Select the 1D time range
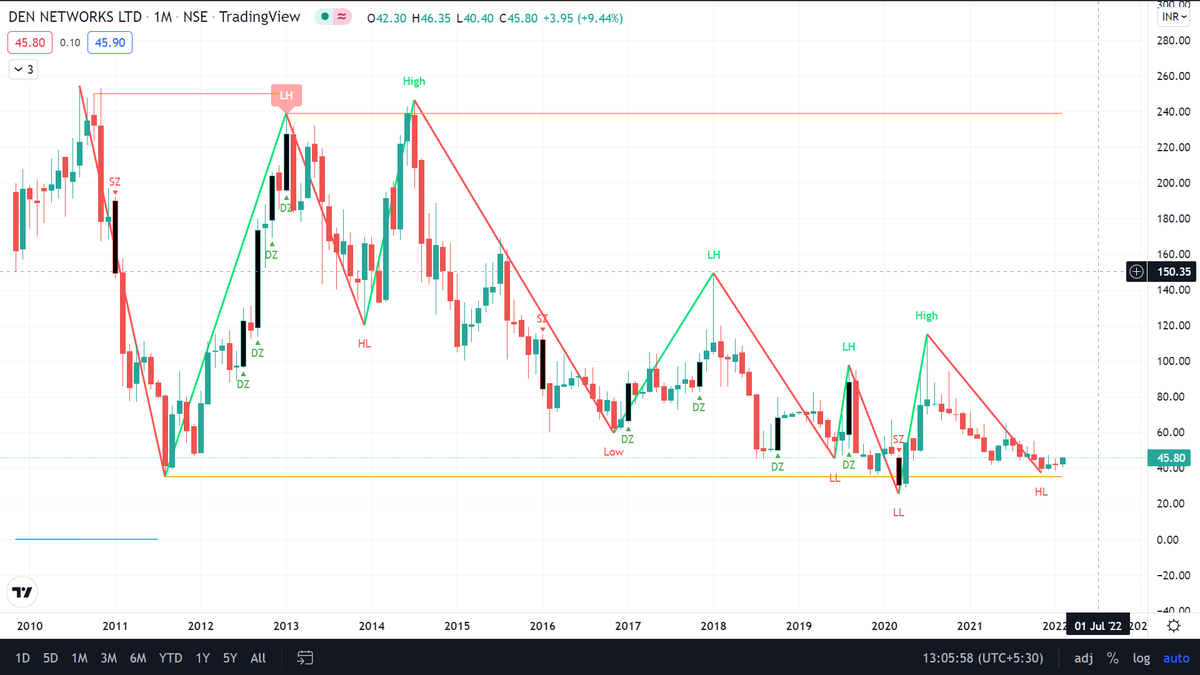Viewport: 1200px width, 675px height. coord(22,658)
